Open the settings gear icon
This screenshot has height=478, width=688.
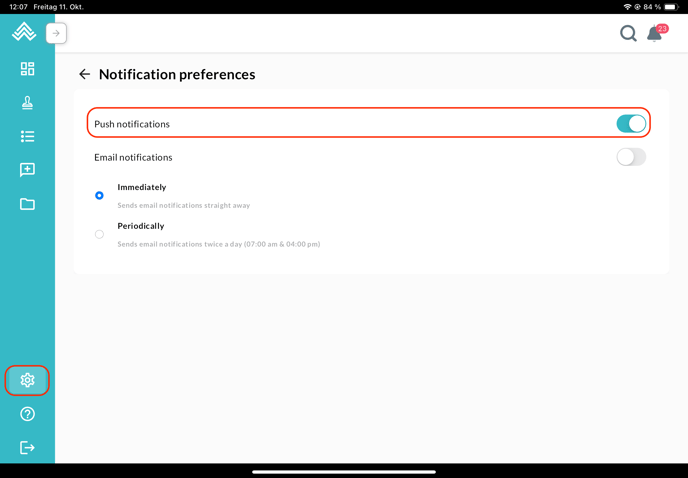[x=27, y=380]
